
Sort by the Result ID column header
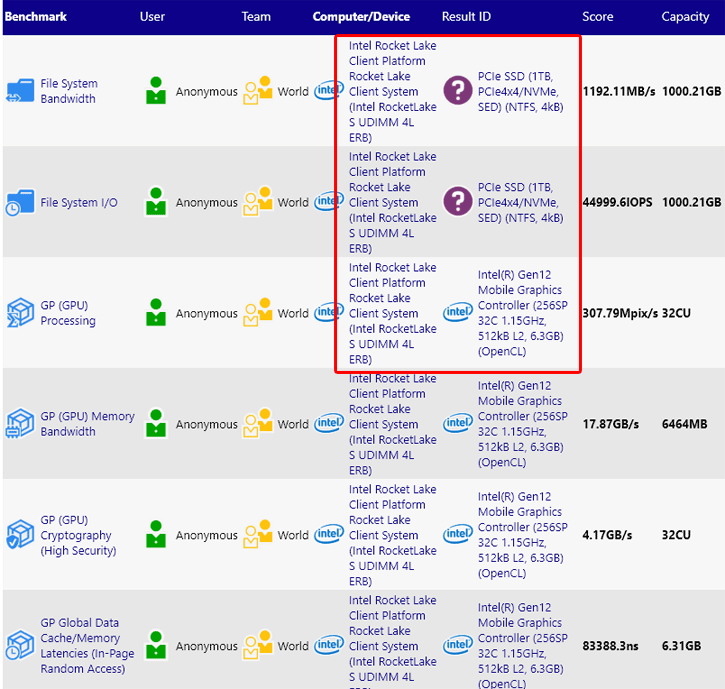[466, 17]
